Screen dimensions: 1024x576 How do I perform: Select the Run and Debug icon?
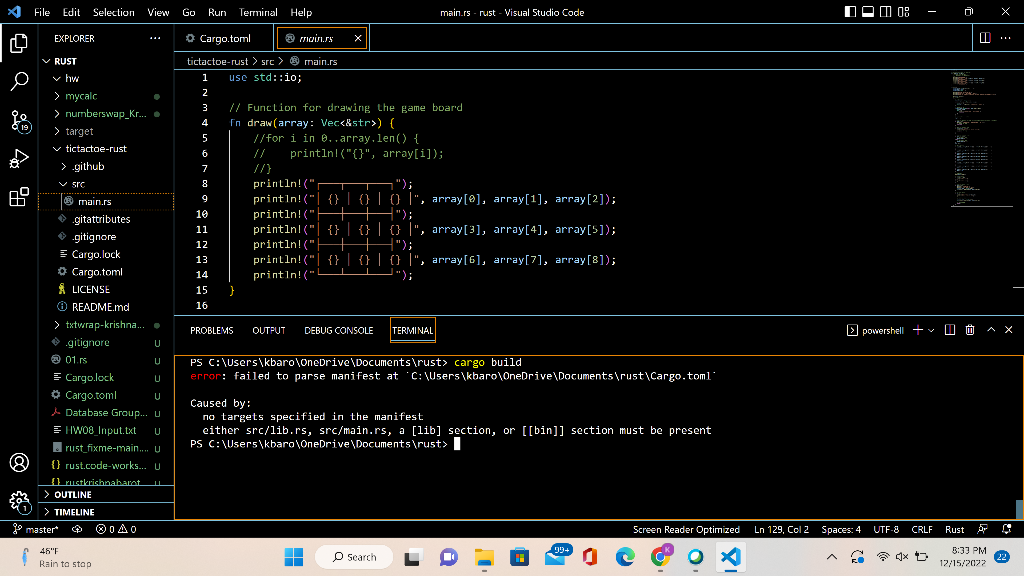pyautogui.click(x=20, y=158)
